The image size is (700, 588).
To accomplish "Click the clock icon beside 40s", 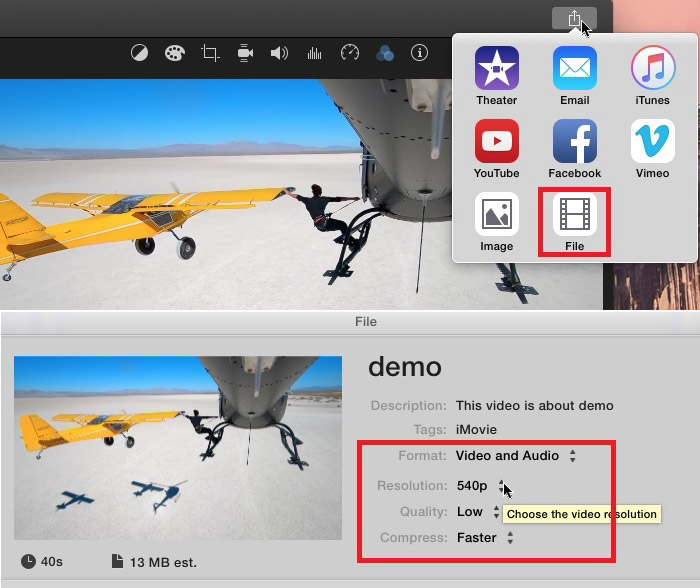I will click(x=29, y=561).
